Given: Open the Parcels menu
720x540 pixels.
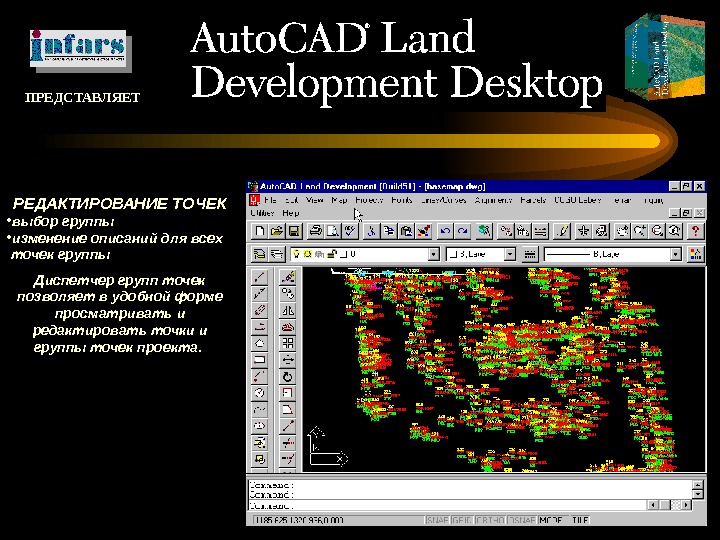Looking at the screenshot, I should (x=533, y=200).
